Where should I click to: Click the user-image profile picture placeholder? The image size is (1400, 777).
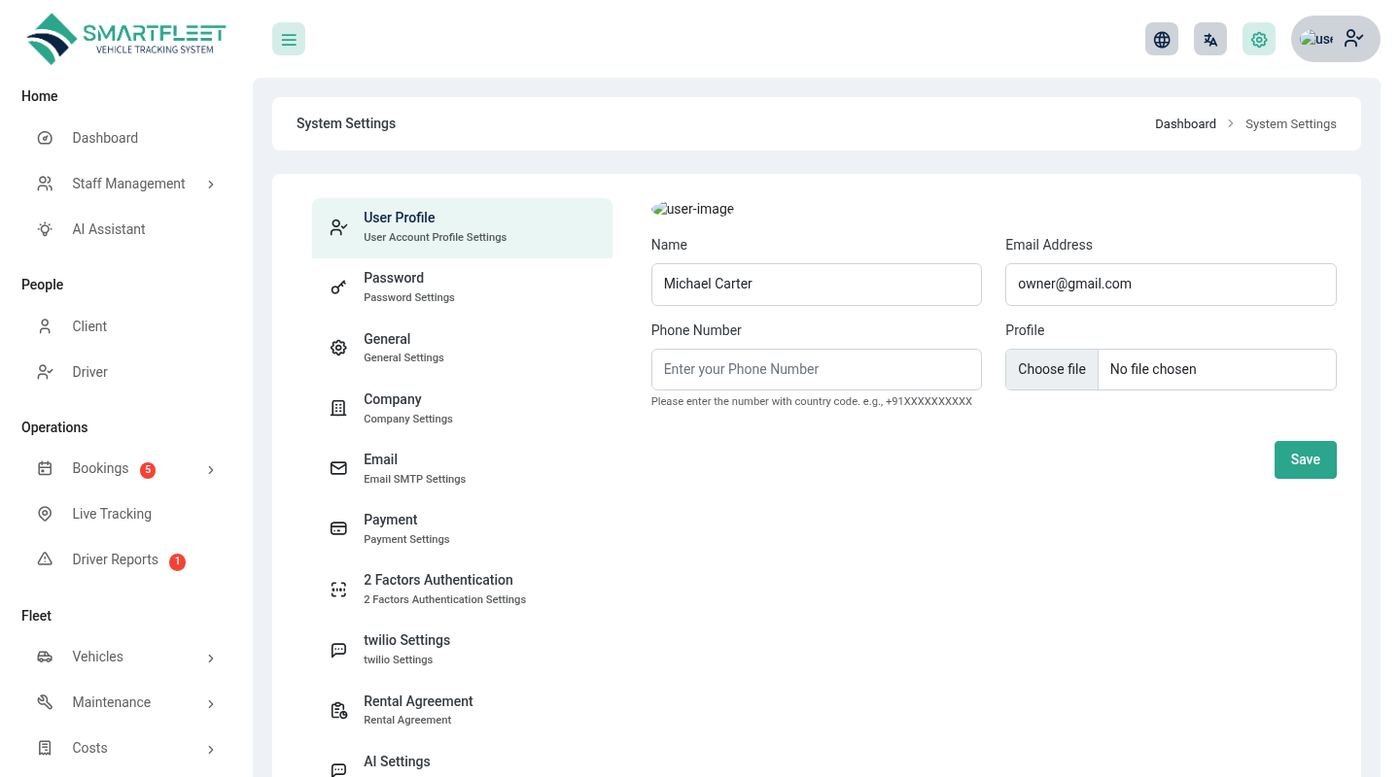693,209
